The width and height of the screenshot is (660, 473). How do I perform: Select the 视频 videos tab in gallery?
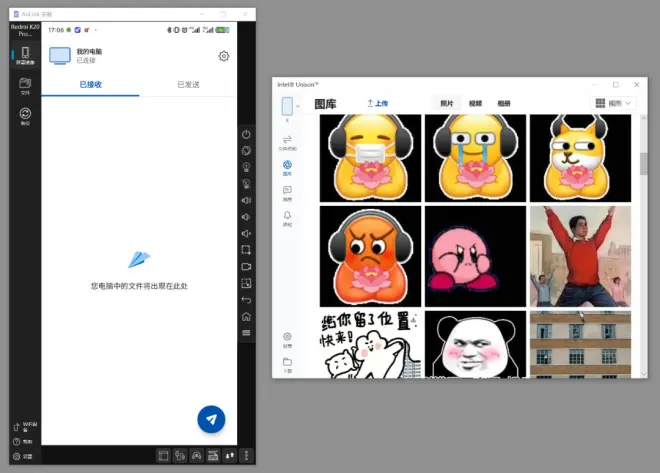(475, 104)
